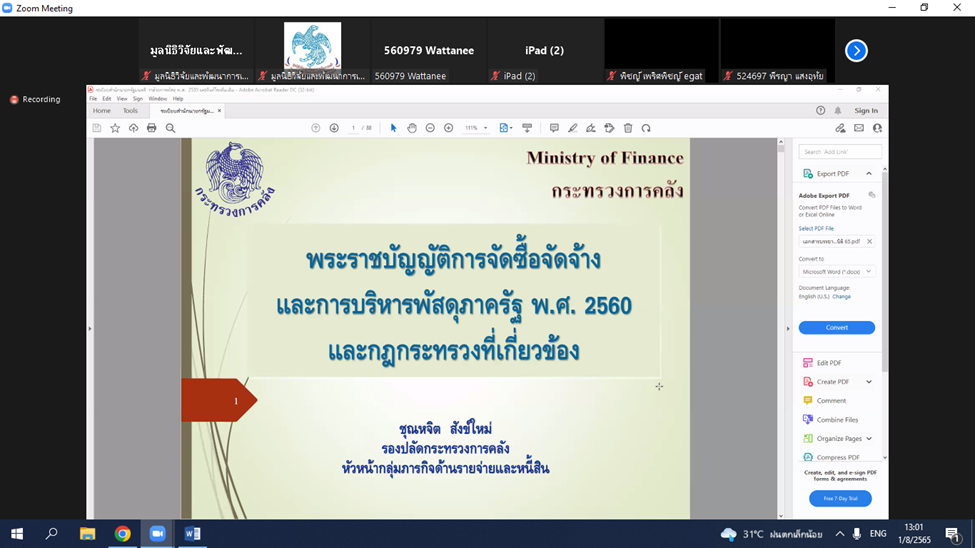The height and width of the screenshot is (548, 975).
Task: Open the fit page options icon
Action: [506, 128]
